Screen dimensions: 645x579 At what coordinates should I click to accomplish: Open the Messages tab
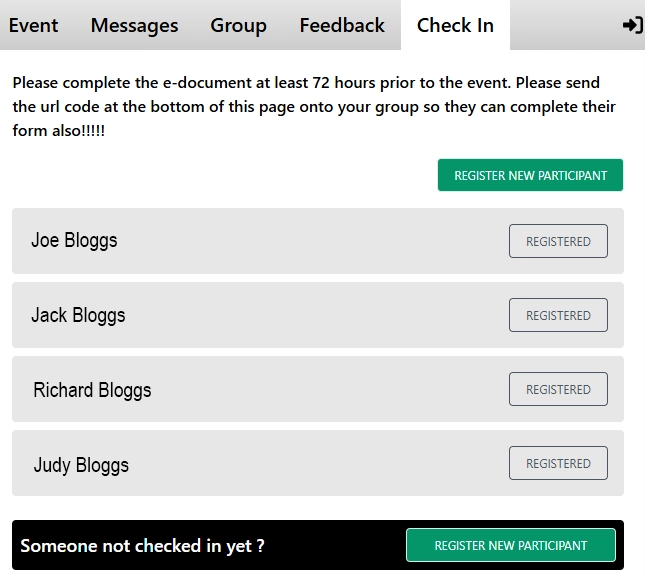[134, 25]
